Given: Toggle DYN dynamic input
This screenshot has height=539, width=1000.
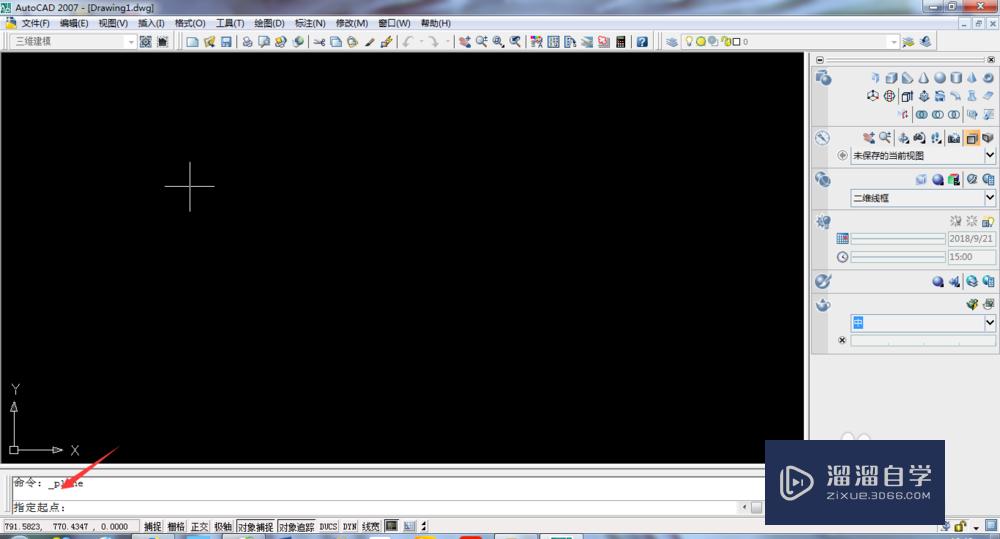Looking at the screenshot, I should tap(349, 527).
